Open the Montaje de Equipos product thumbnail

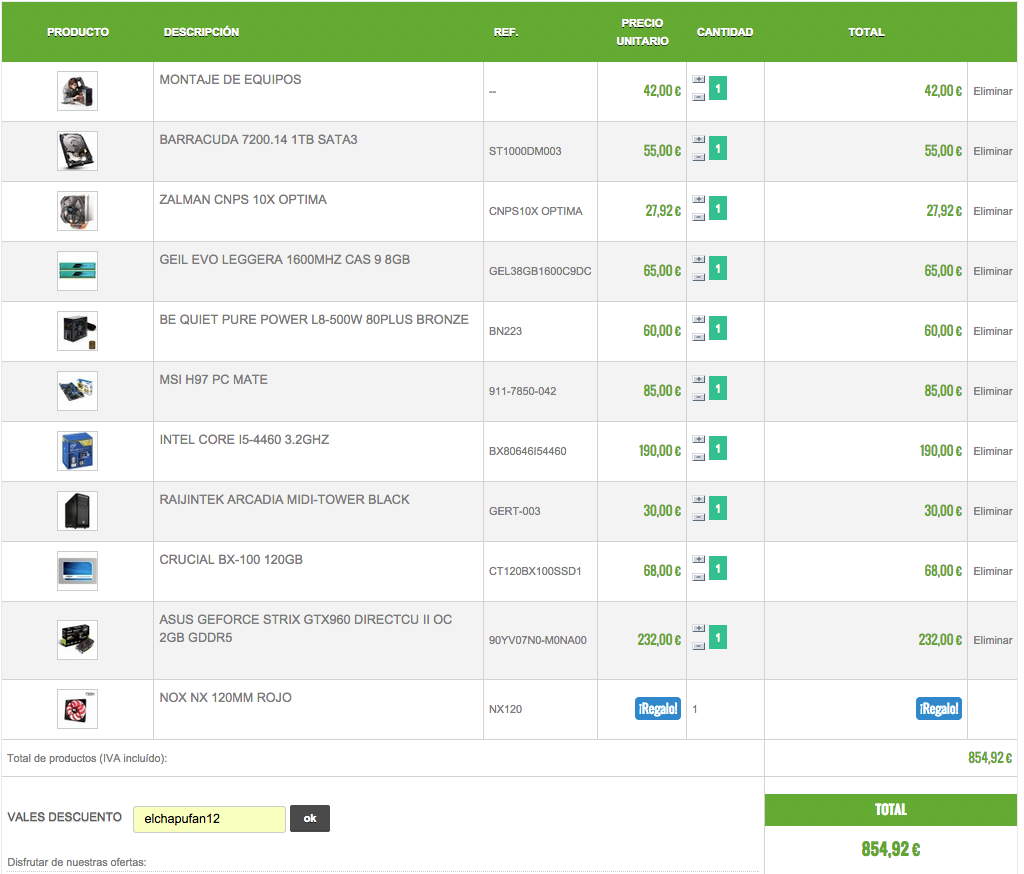[x=77, y=91]
